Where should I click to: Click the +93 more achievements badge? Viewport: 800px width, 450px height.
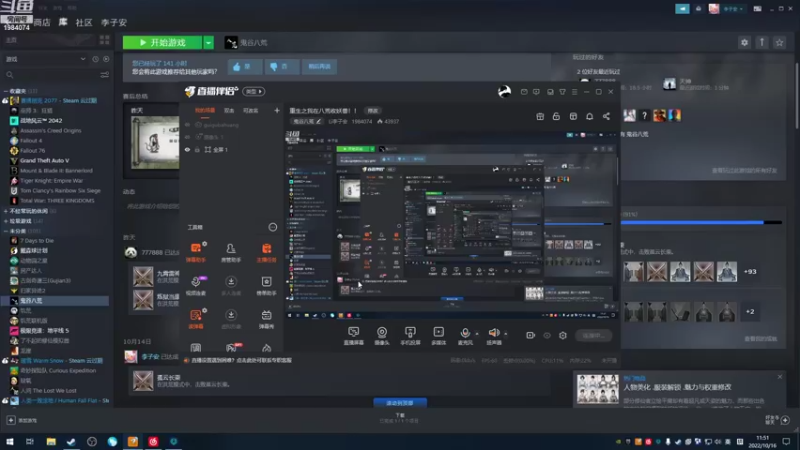[750, 272]
